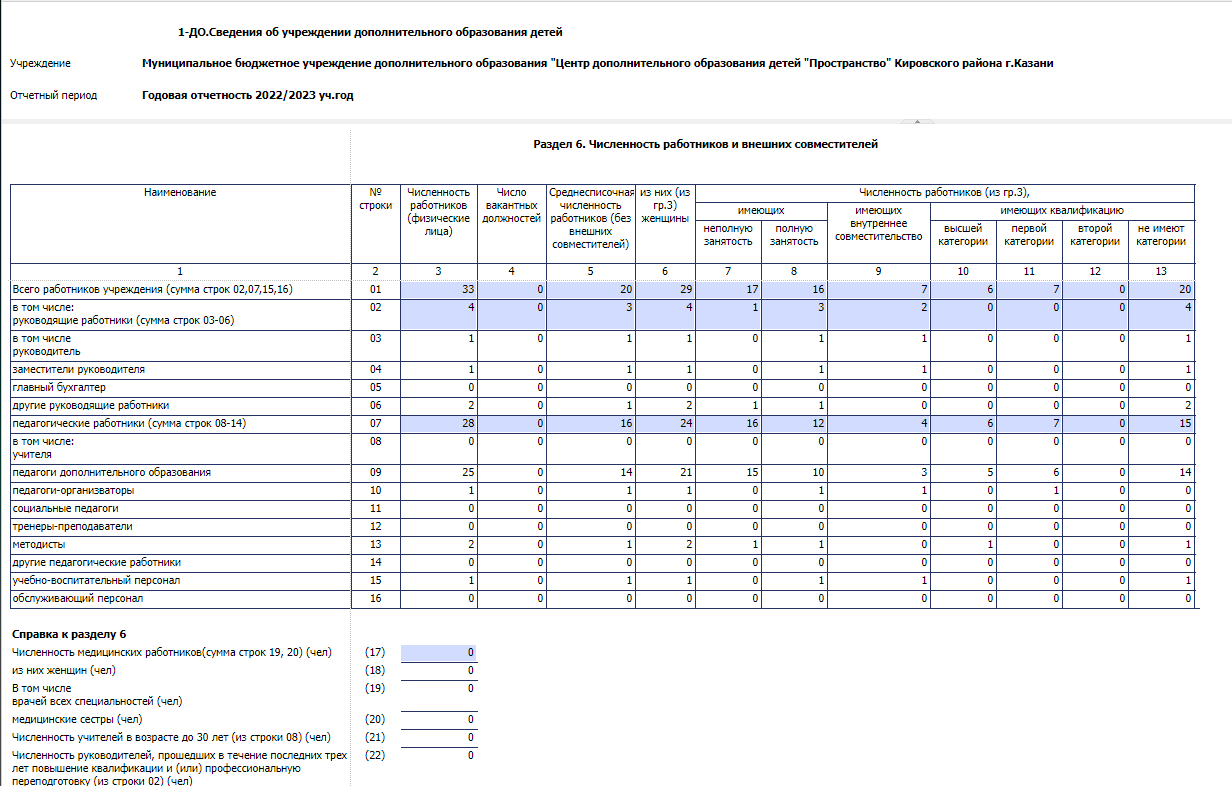
Task: Click the headcount cell for педагоги дополнительного образования
Action: tap(438, 472)
